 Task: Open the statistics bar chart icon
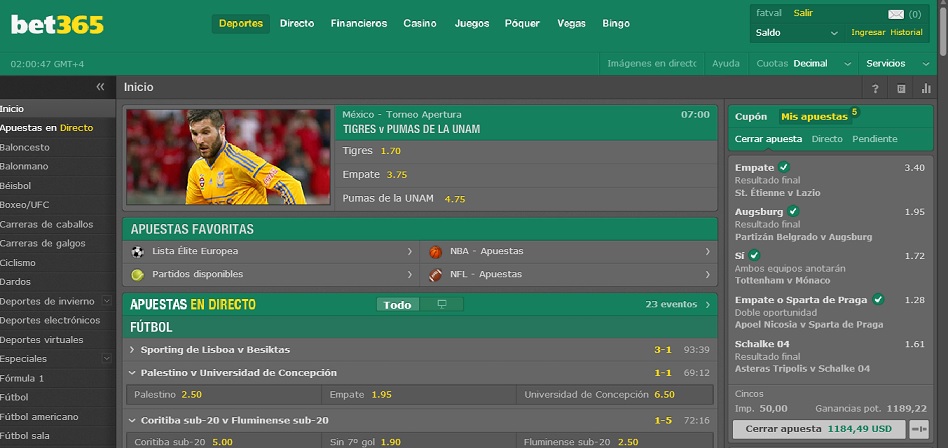pyautogui.click(x=926, y=88)
